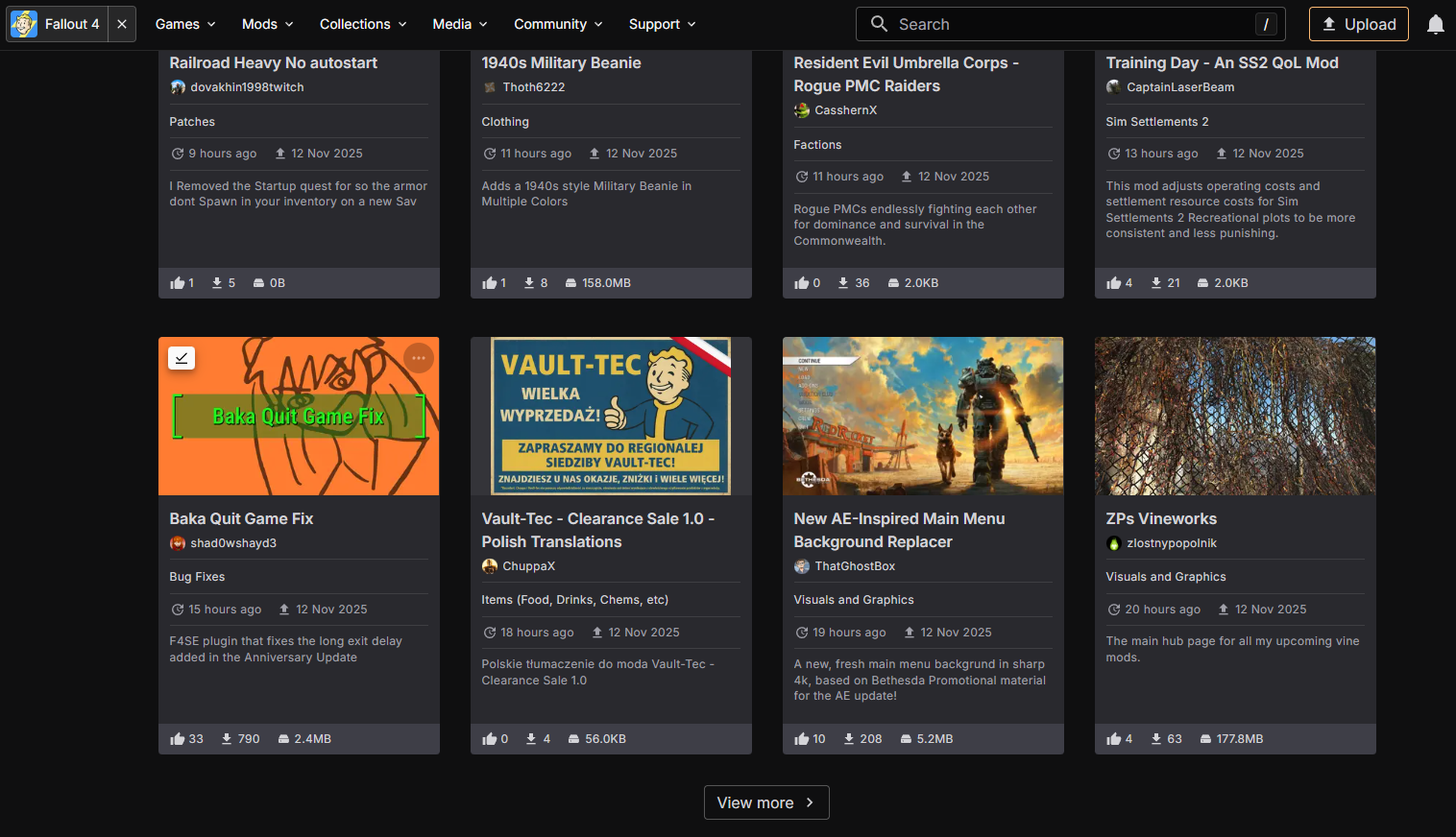Screen dimensions: 1456x837
Task: Click ChuppaX's avatar icon
Action: point(490,566)
